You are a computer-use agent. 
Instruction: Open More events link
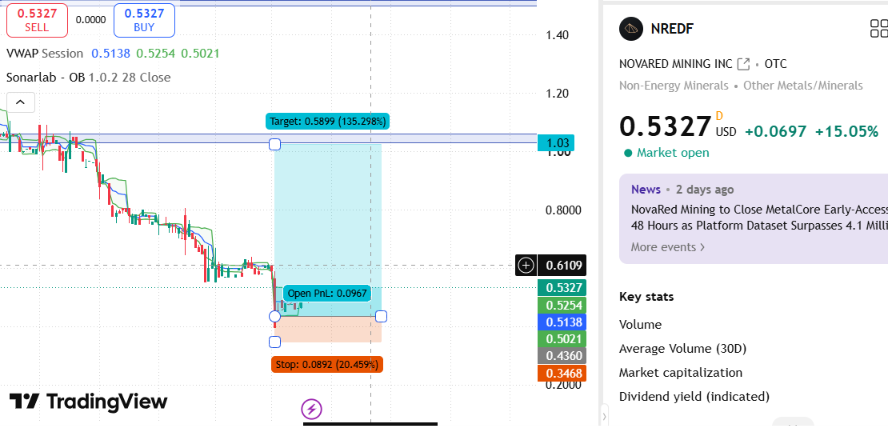pos(668,247)
